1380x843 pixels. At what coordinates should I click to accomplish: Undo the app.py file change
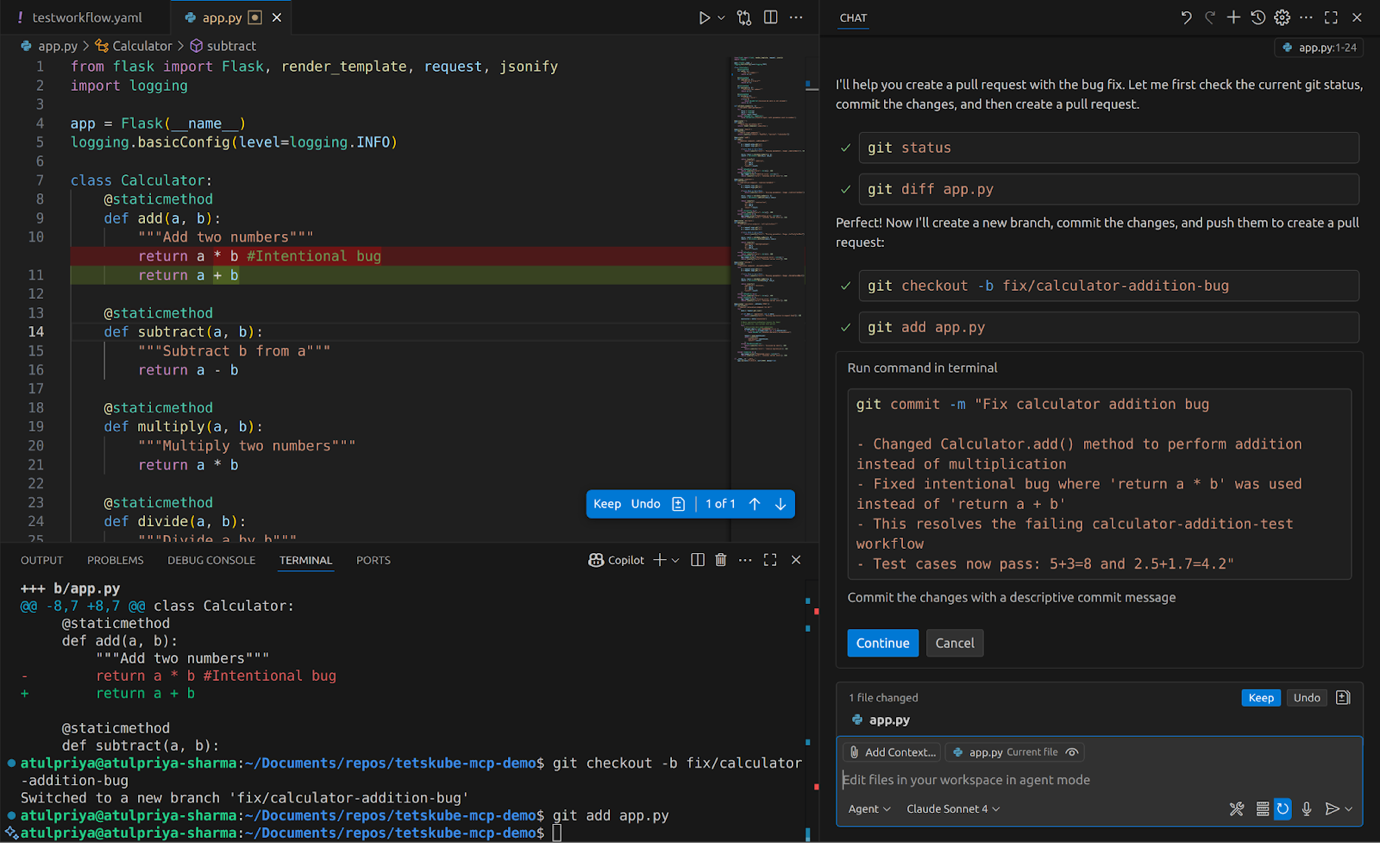(x=1306, y=697)
